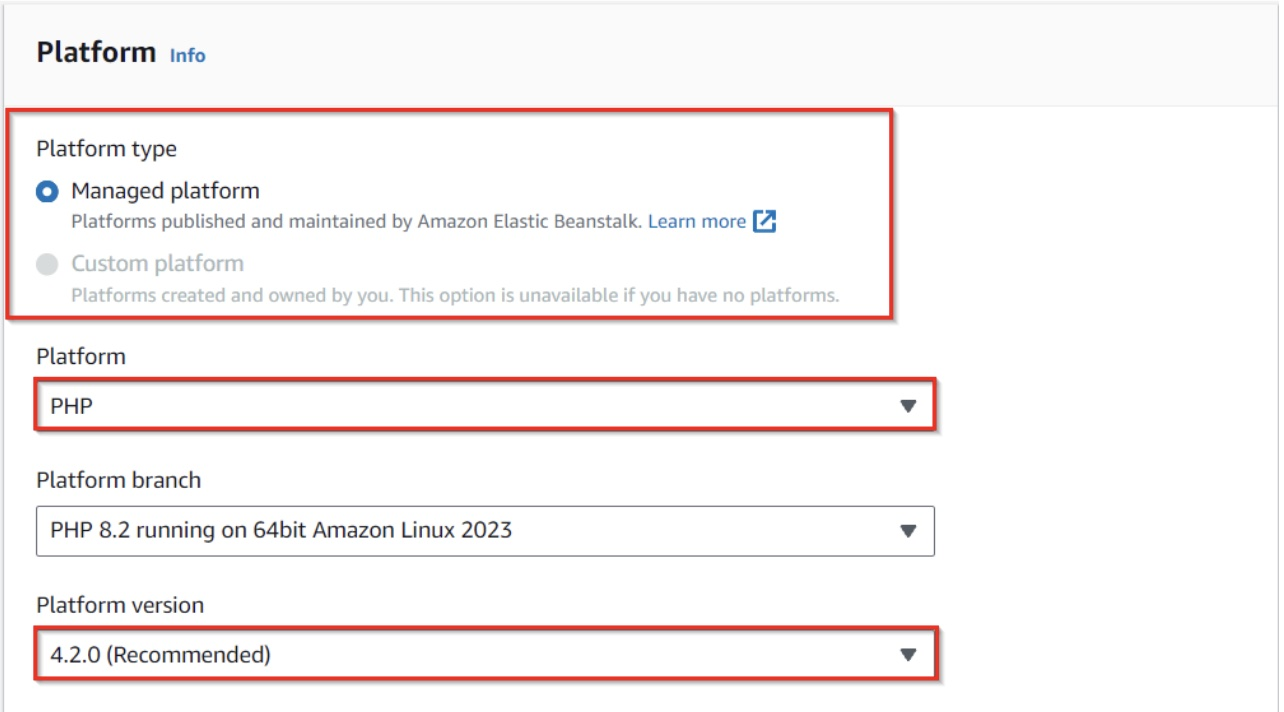Click the external link icon after Learn more
The width and height of the screenshot is (1284, 712).
(x=764, y=221)
